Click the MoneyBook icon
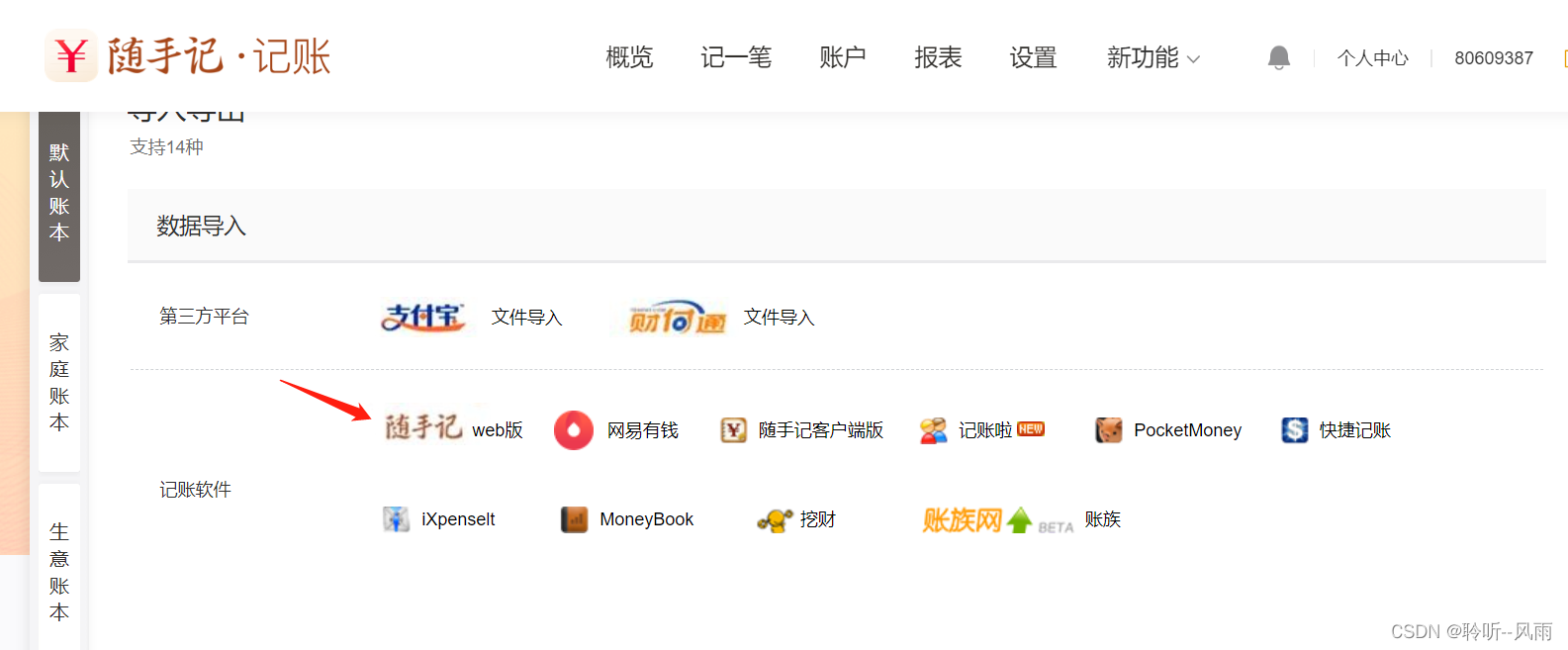Image resolution: width=1568 pixels, height=650 pixels. click(x=575, y=519)
